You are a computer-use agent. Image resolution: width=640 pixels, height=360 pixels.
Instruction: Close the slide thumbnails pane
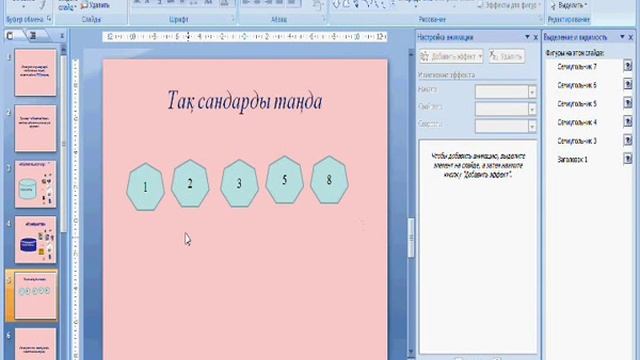(x=62, y=36)
